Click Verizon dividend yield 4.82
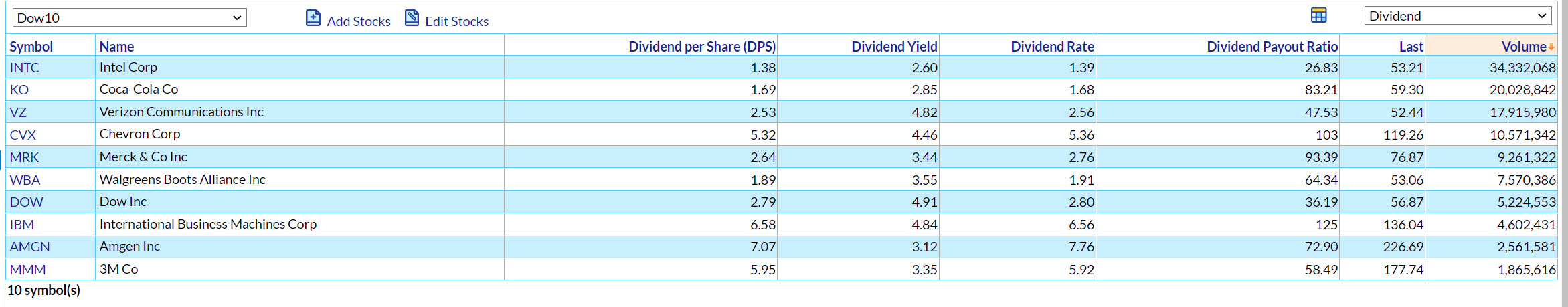This screenshot has height=307, width=1568. pos(924,112)
